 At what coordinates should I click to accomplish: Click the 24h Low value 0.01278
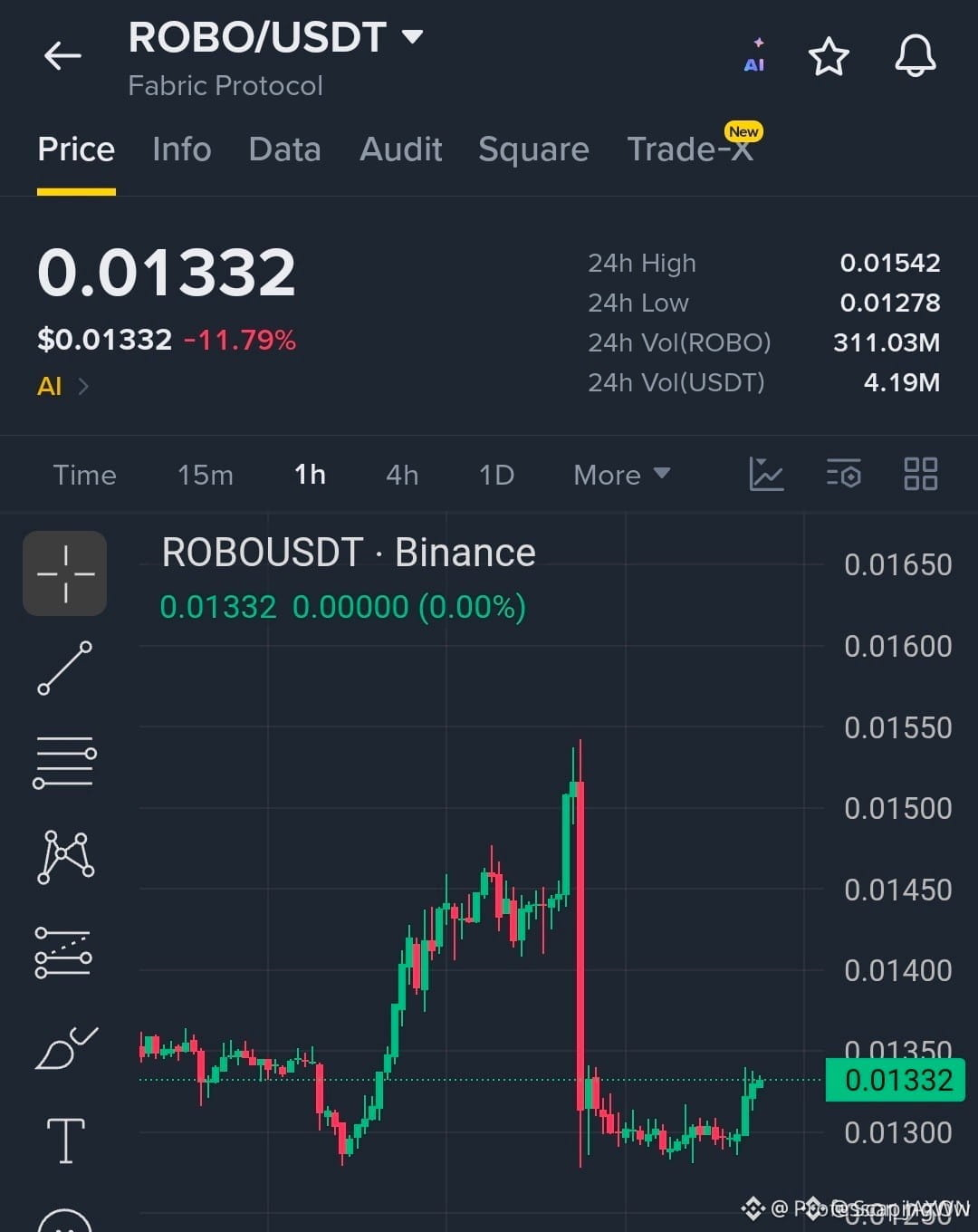pos(890,303)
